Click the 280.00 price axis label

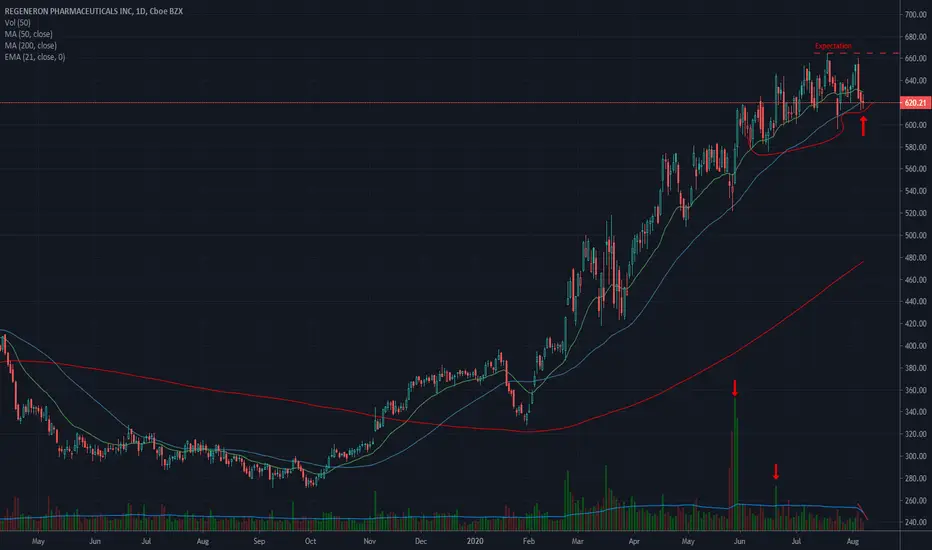[x=915, y=478]
